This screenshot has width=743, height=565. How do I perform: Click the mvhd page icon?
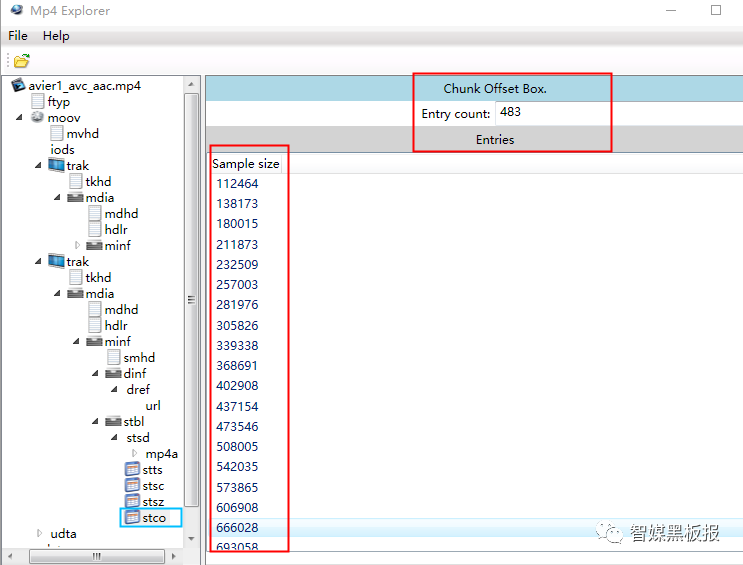pos(57,133)
